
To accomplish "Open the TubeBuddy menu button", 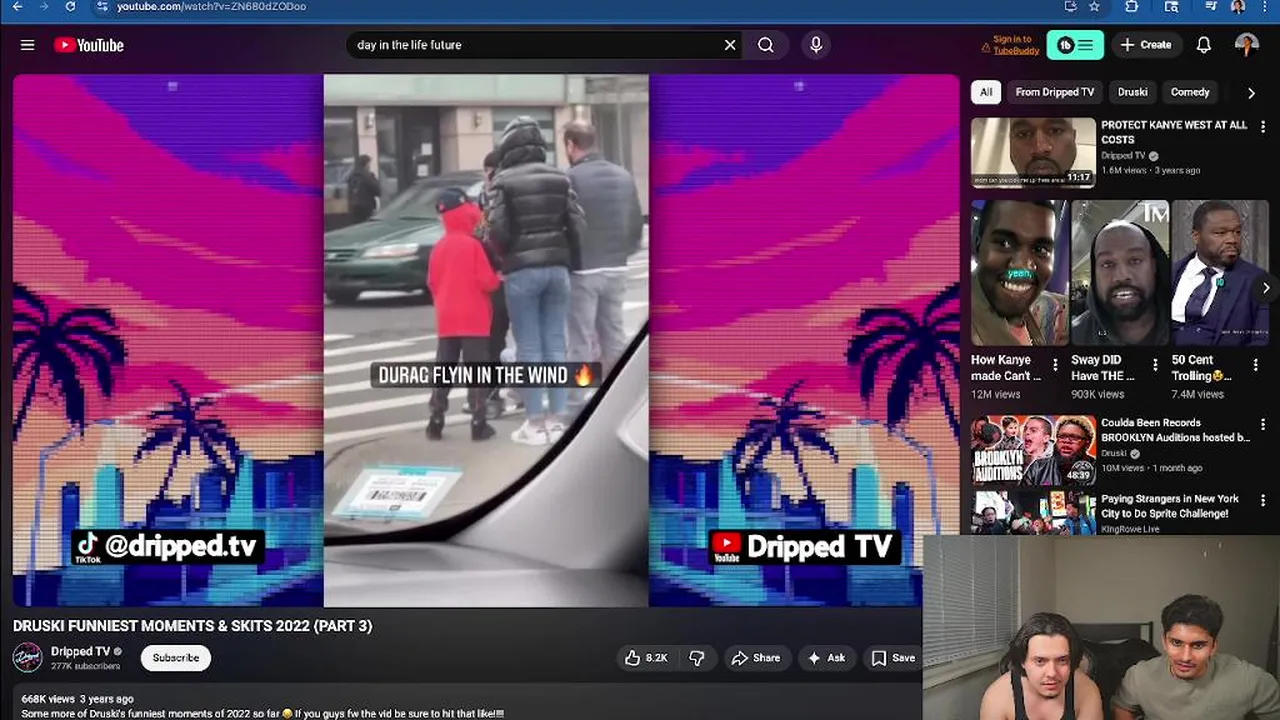I will pos(1075,45).
